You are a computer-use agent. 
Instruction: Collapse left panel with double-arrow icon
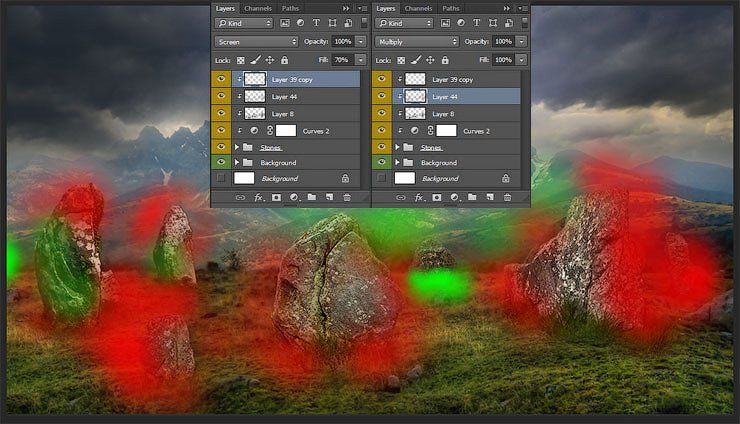pos(346,8)
